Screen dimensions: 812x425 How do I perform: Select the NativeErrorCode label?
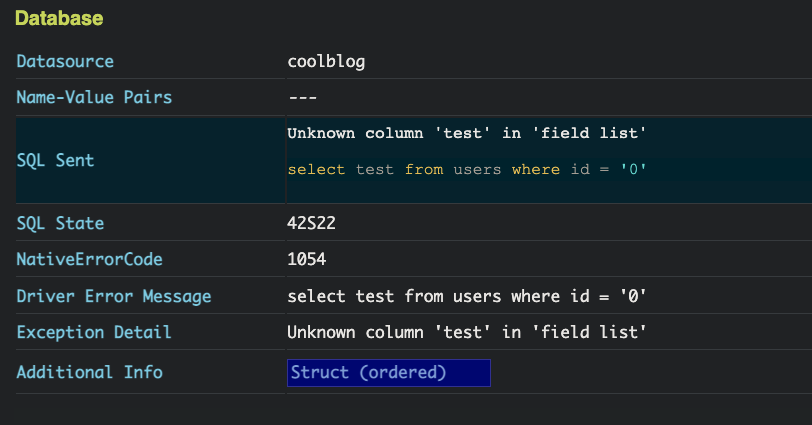90,259
